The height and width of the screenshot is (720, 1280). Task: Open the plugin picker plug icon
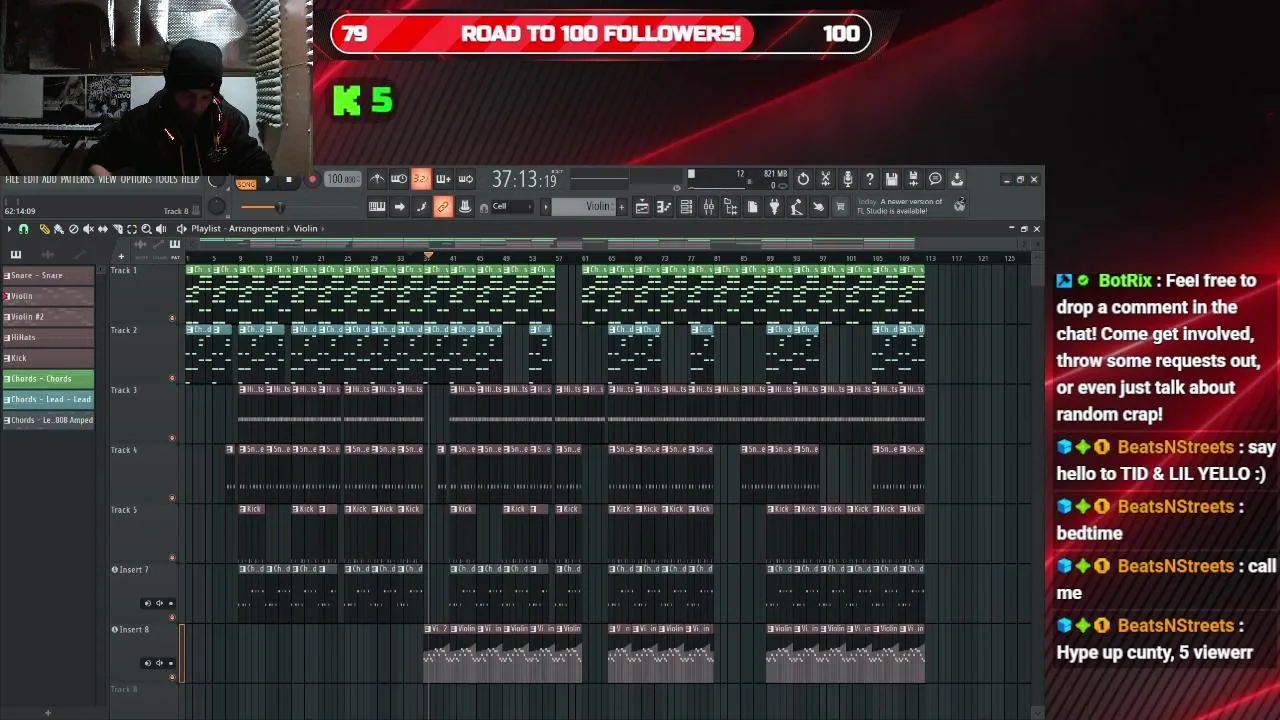pyautogui.click(x=774, y=207)
